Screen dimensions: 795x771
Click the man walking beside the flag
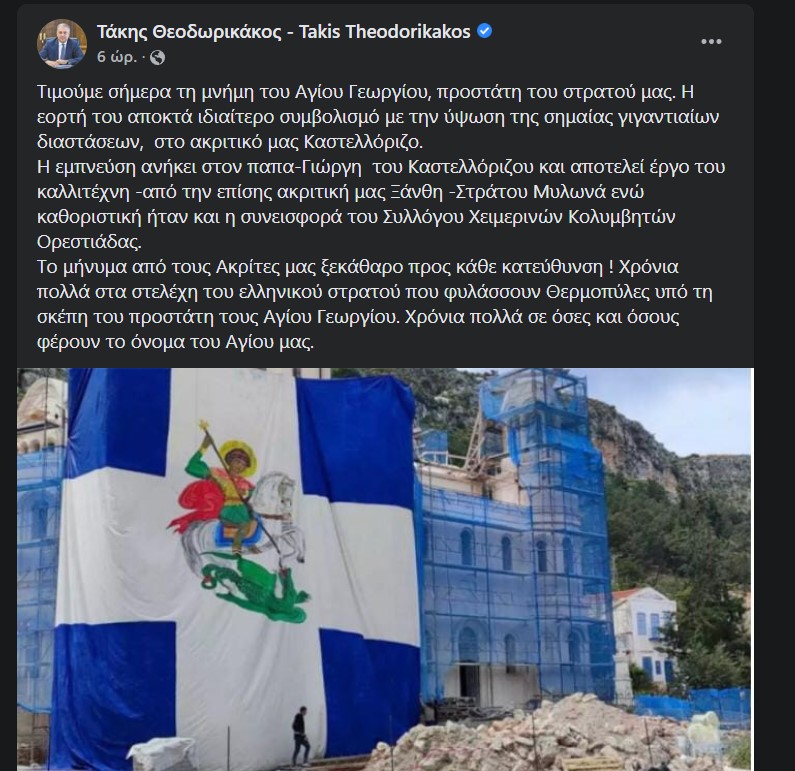[x=301, y=736]
